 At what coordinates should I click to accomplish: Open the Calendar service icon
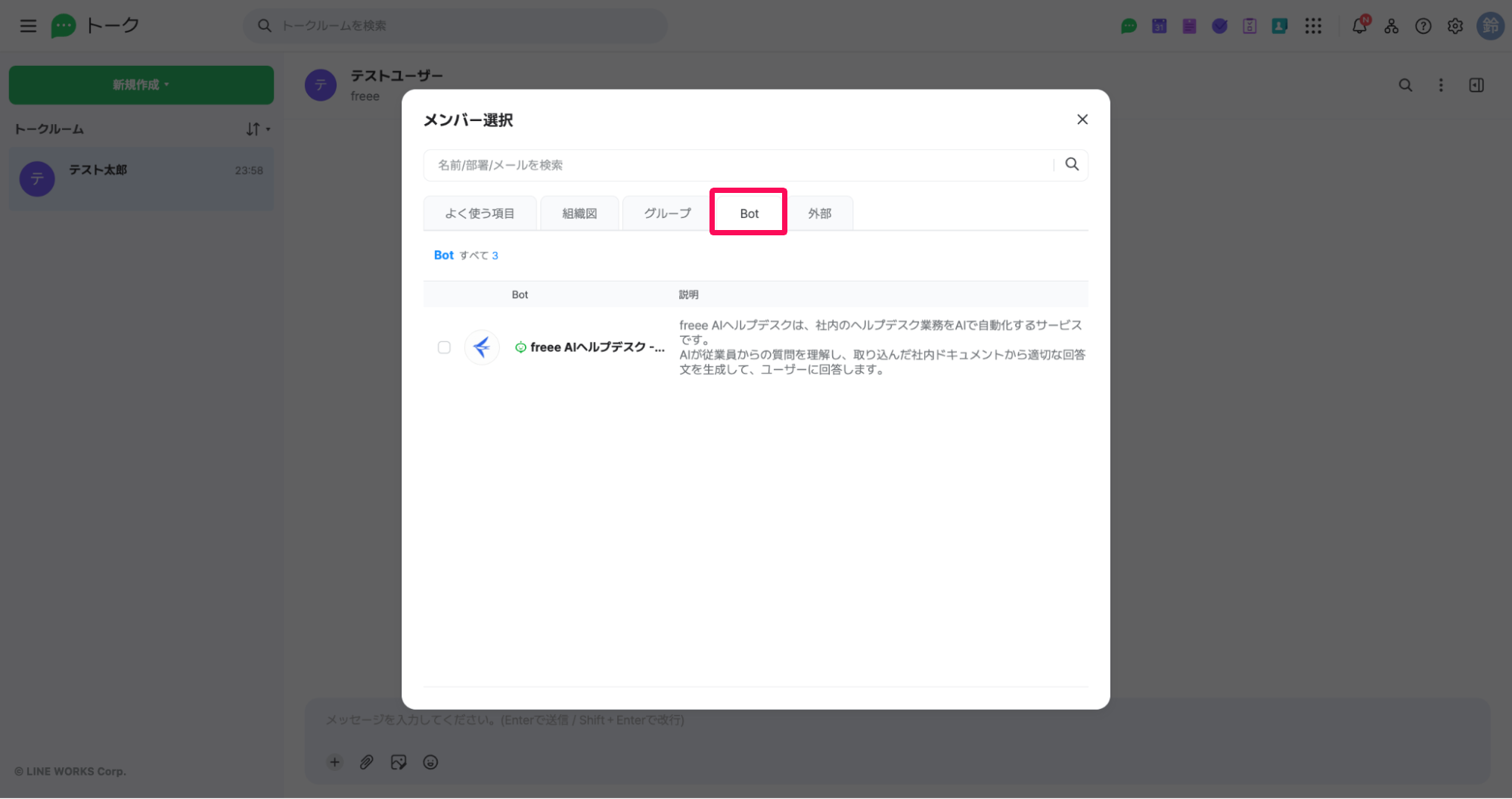[x=1159, y=26]
